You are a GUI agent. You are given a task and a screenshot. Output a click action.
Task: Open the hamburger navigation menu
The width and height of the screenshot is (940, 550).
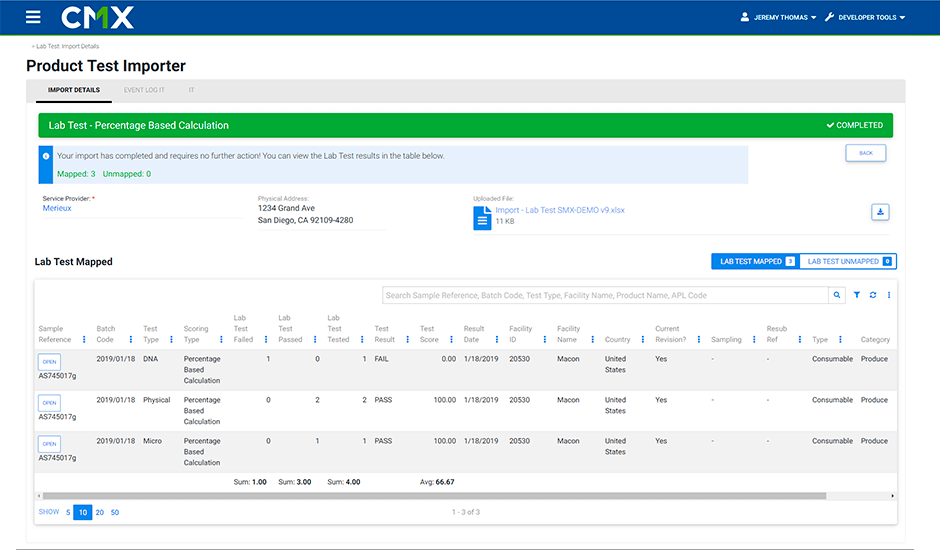[x=33, y=17]
